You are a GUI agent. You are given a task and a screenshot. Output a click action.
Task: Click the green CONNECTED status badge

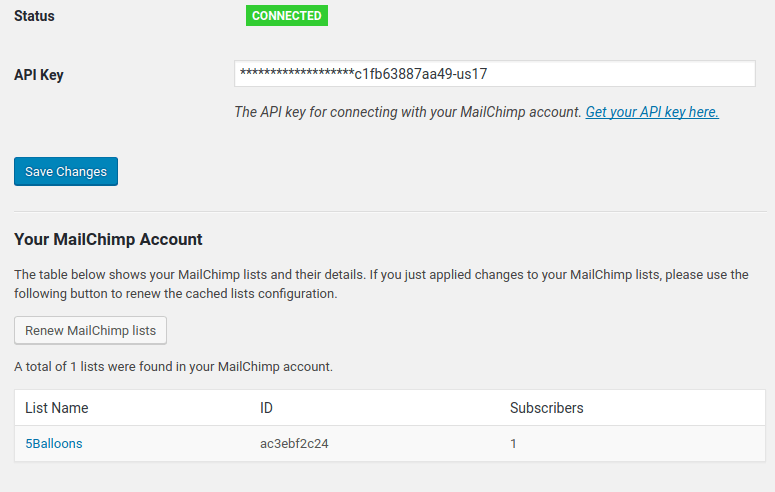point(287,16)
